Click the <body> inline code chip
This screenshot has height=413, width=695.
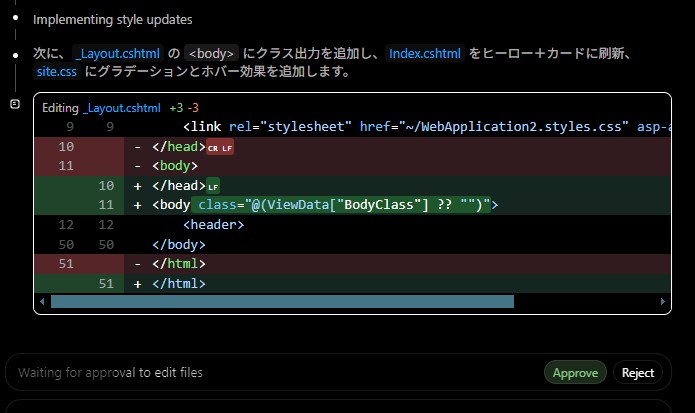213,54
